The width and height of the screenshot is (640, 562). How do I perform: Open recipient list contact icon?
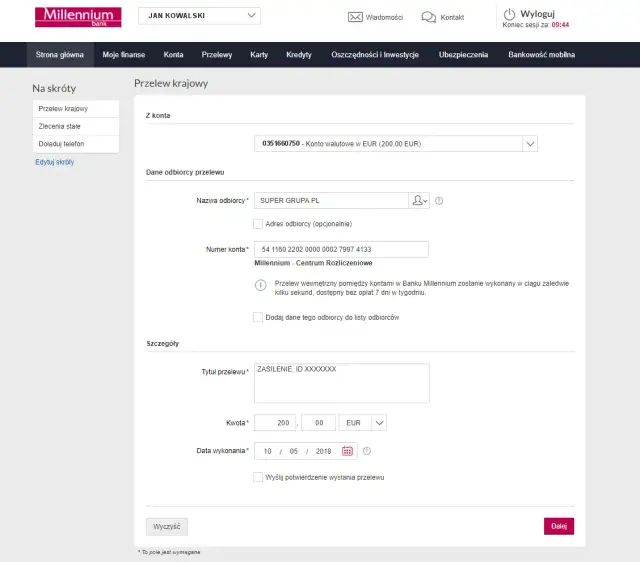click(x=420, y=200)
